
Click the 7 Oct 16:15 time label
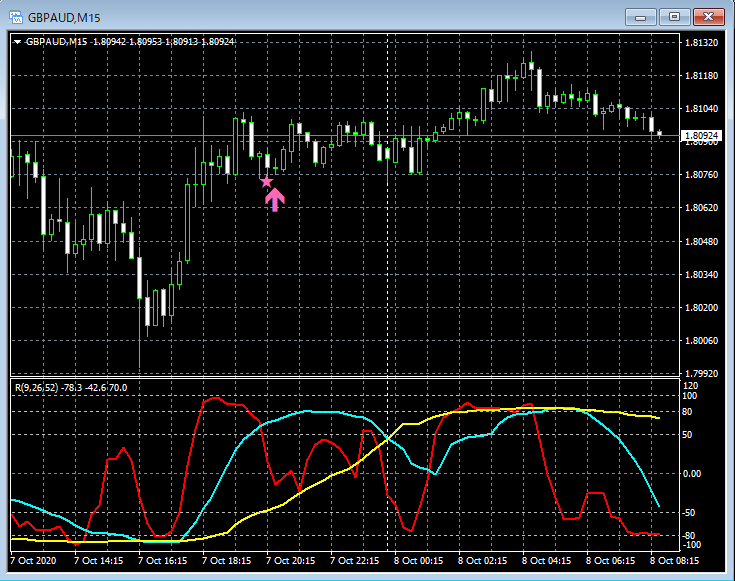click(163, 560)
